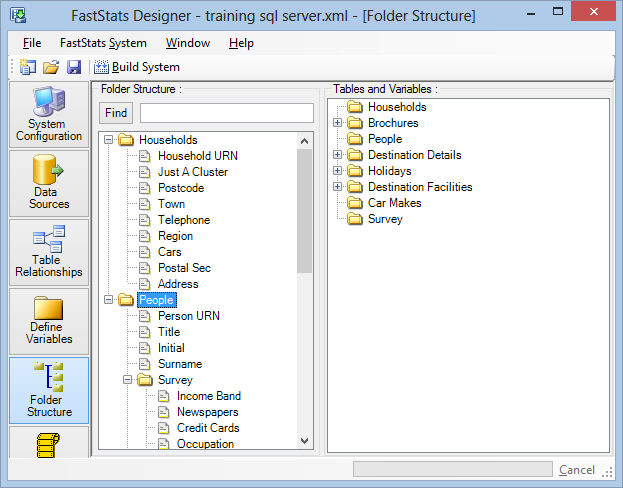Click the status bar progress bar

coord(453,469)
